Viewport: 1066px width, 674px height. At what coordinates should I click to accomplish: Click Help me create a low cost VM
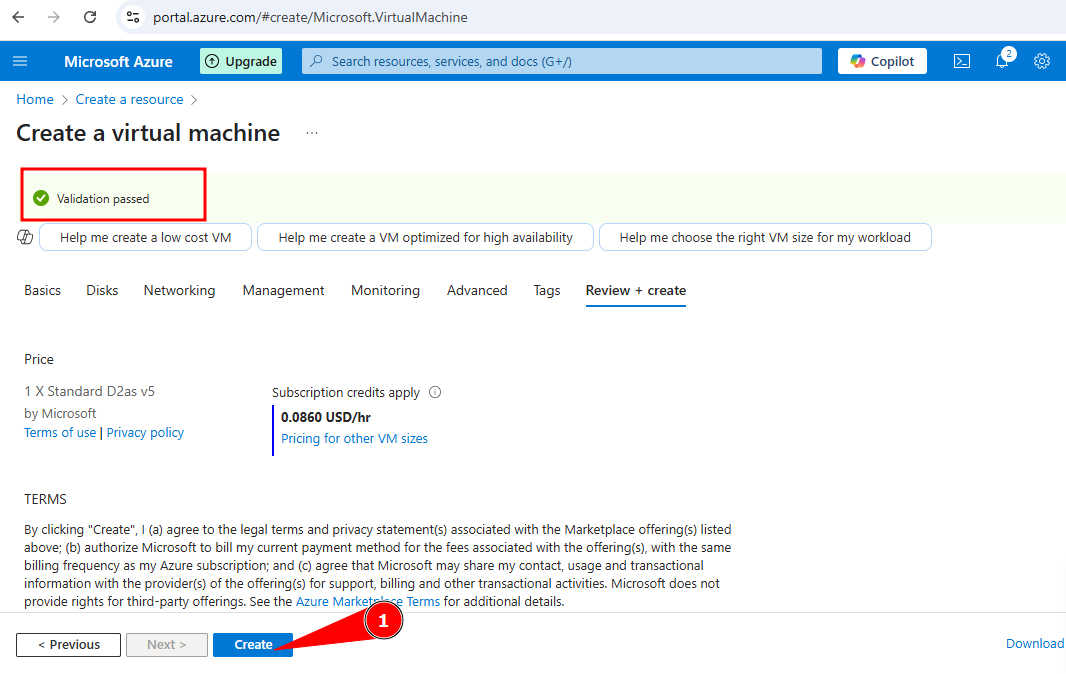pos(145,237)
